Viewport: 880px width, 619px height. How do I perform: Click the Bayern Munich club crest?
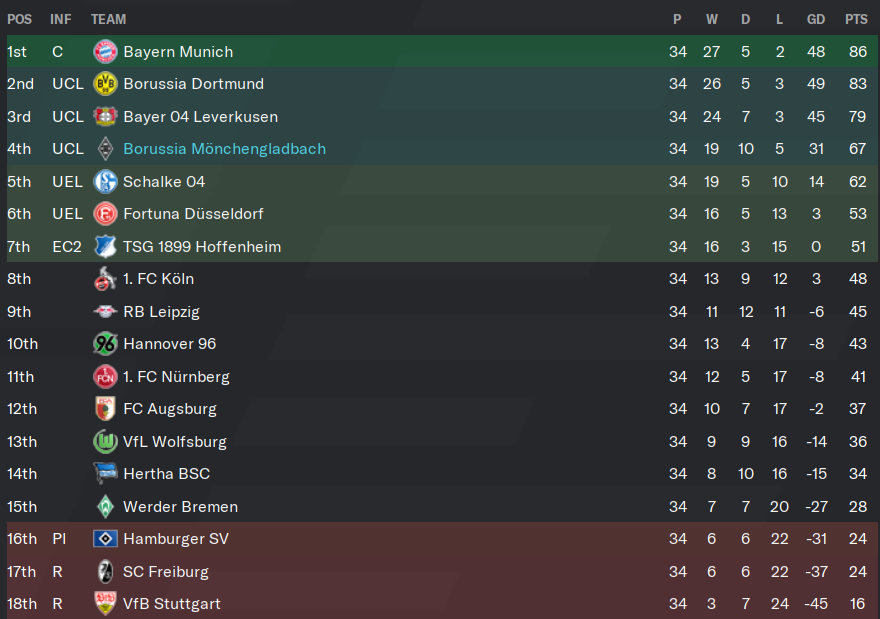pos(105,52)
